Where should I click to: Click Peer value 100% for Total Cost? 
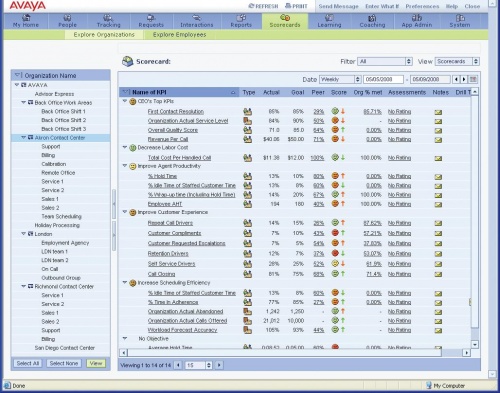317,158
